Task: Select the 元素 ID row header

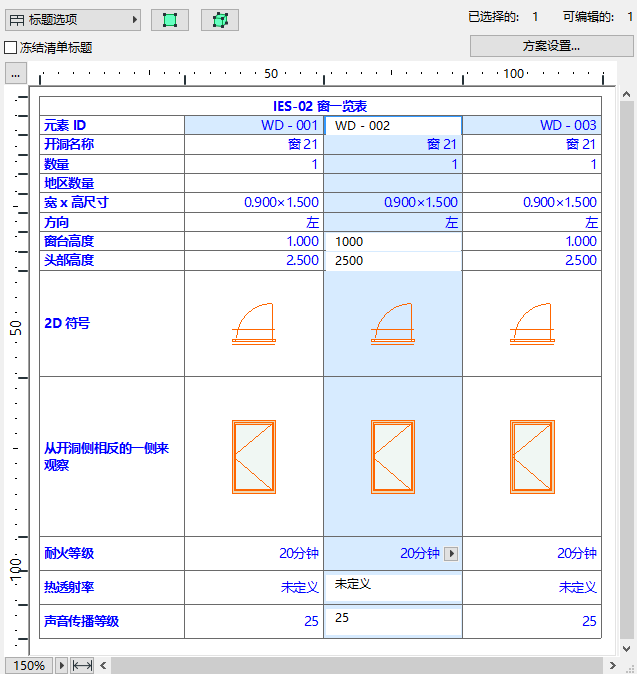Action: [x=112, y=125]
